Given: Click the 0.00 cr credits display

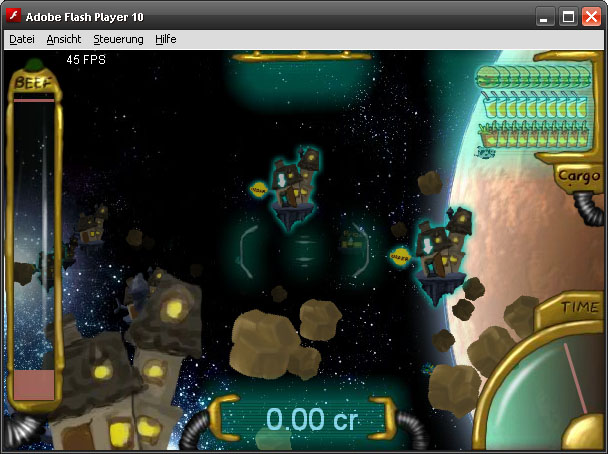Looking at the screenshot, I should [x=312, y=419].
